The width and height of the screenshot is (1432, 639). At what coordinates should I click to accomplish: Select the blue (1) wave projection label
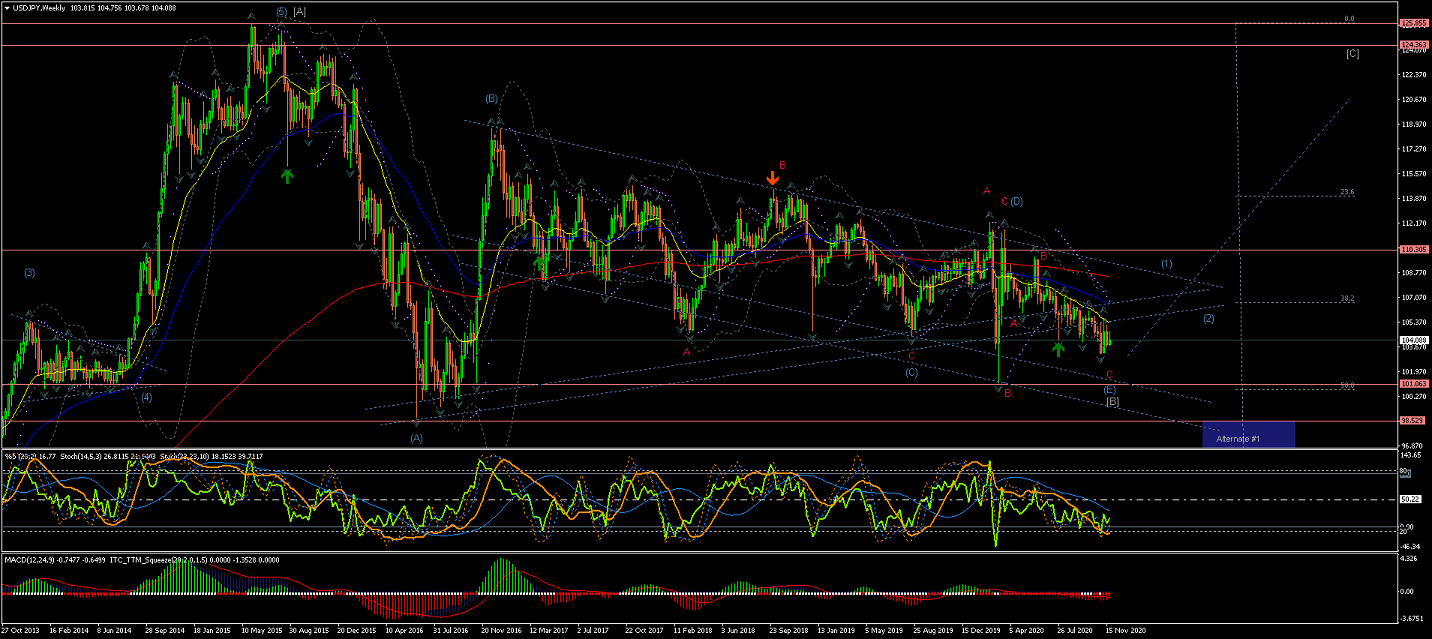tap(1167, 263)
